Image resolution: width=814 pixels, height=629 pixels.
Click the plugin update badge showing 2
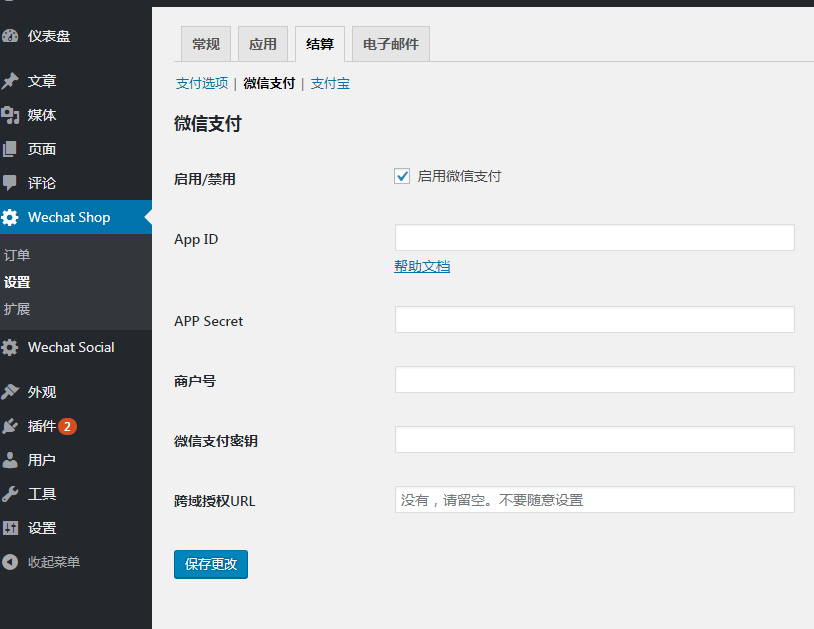(67, 427)
